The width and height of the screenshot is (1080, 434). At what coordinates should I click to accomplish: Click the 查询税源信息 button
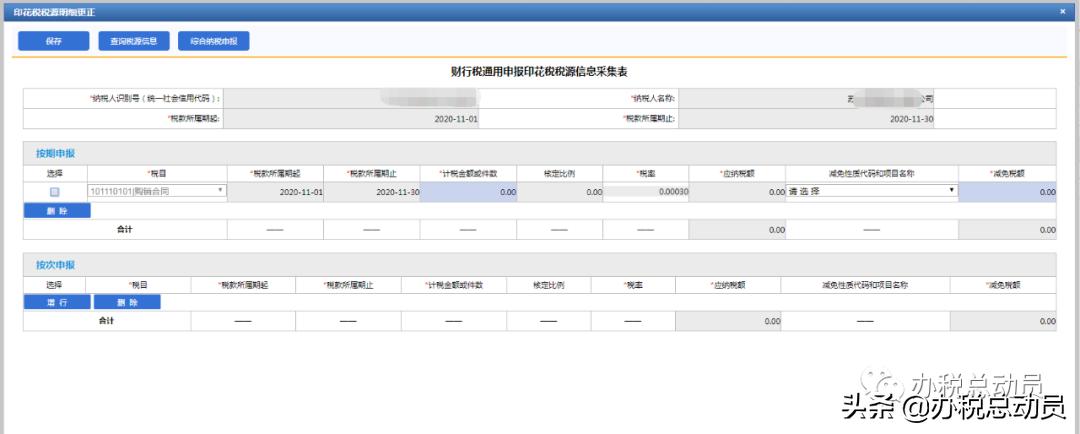pyautogui.click(x=134, y=41)
